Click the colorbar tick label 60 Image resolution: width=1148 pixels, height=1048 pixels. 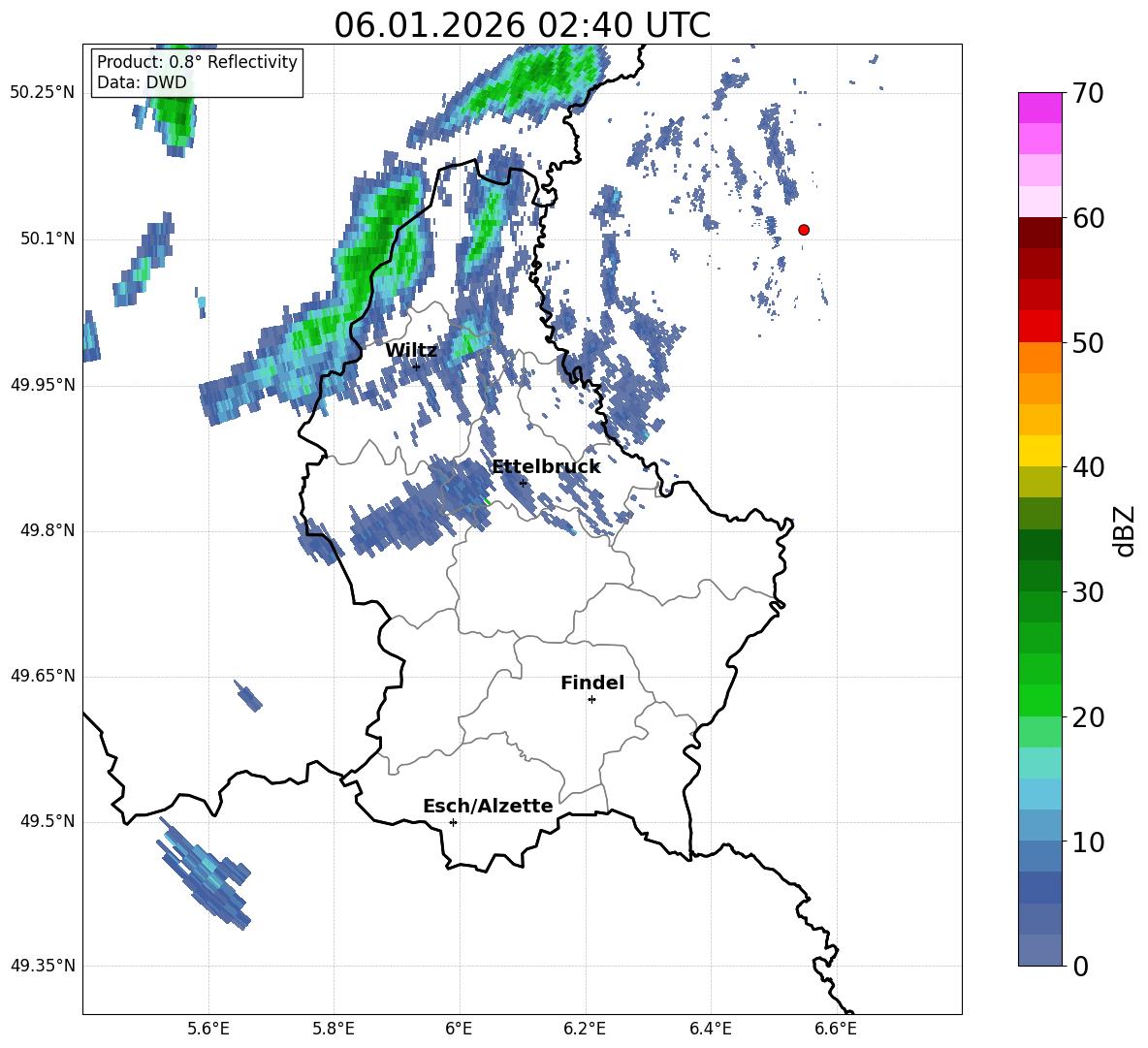pos(1087,218)
